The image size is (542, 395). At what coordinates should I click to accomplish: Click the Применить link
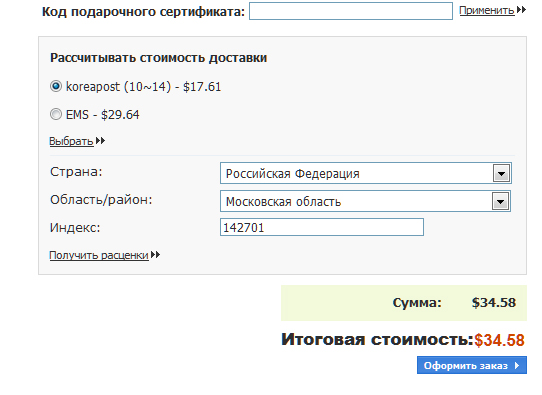[x=487, y=10]
